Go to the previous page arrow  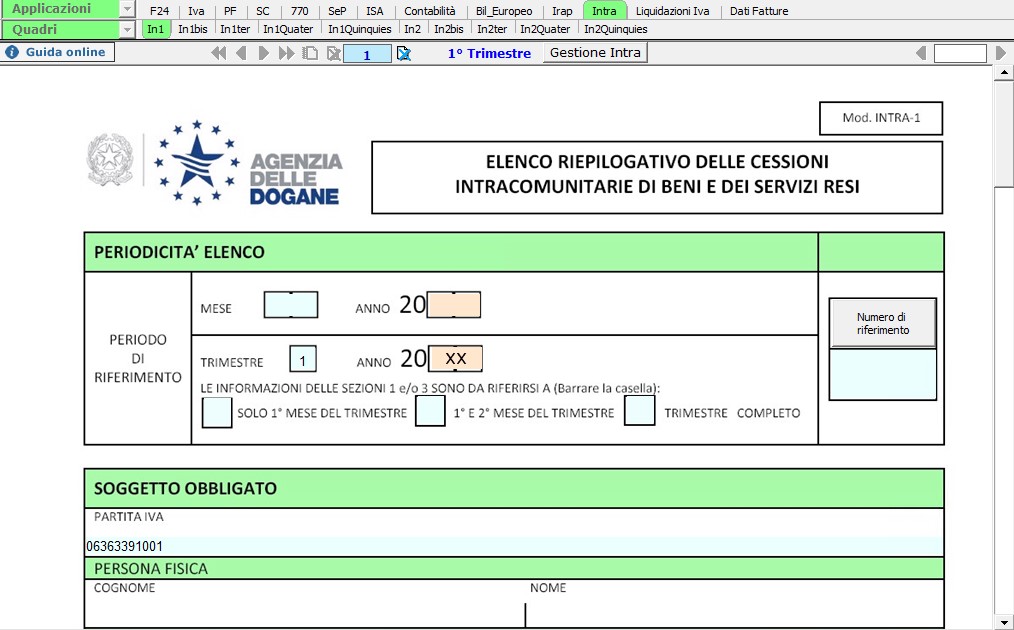coord(241,53)
